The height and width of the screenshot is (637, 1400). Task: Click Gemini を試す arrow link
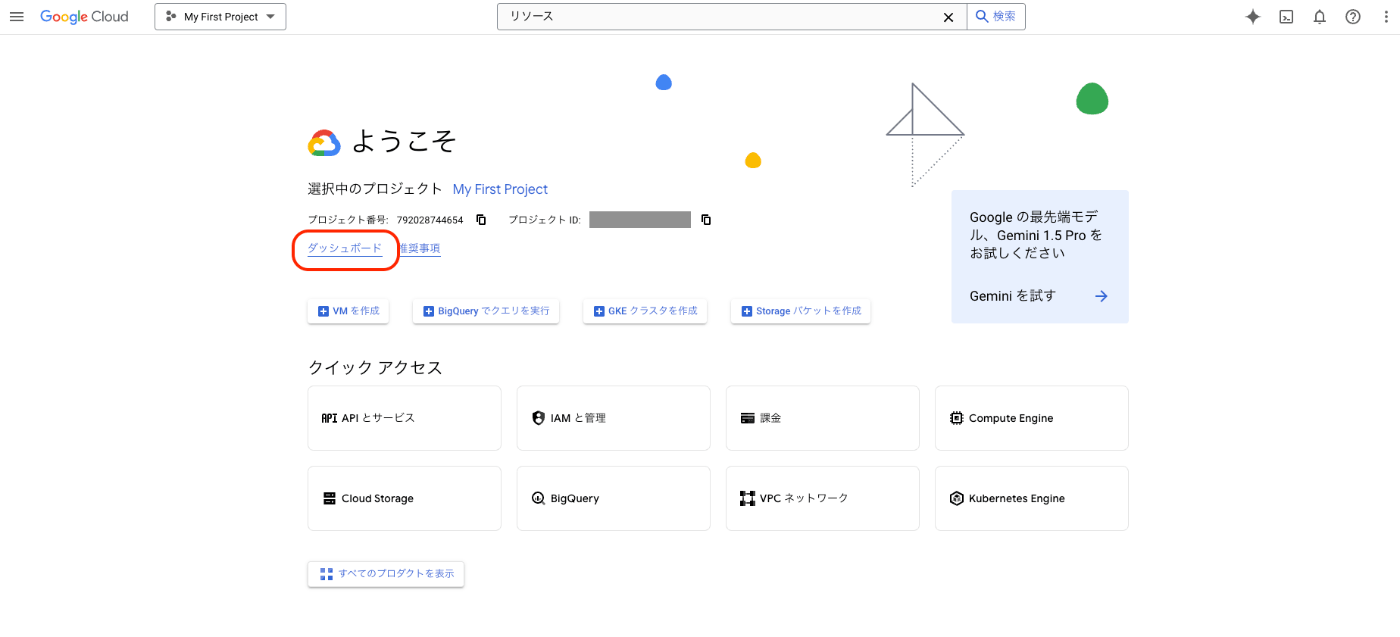[x=1040, y=296]
